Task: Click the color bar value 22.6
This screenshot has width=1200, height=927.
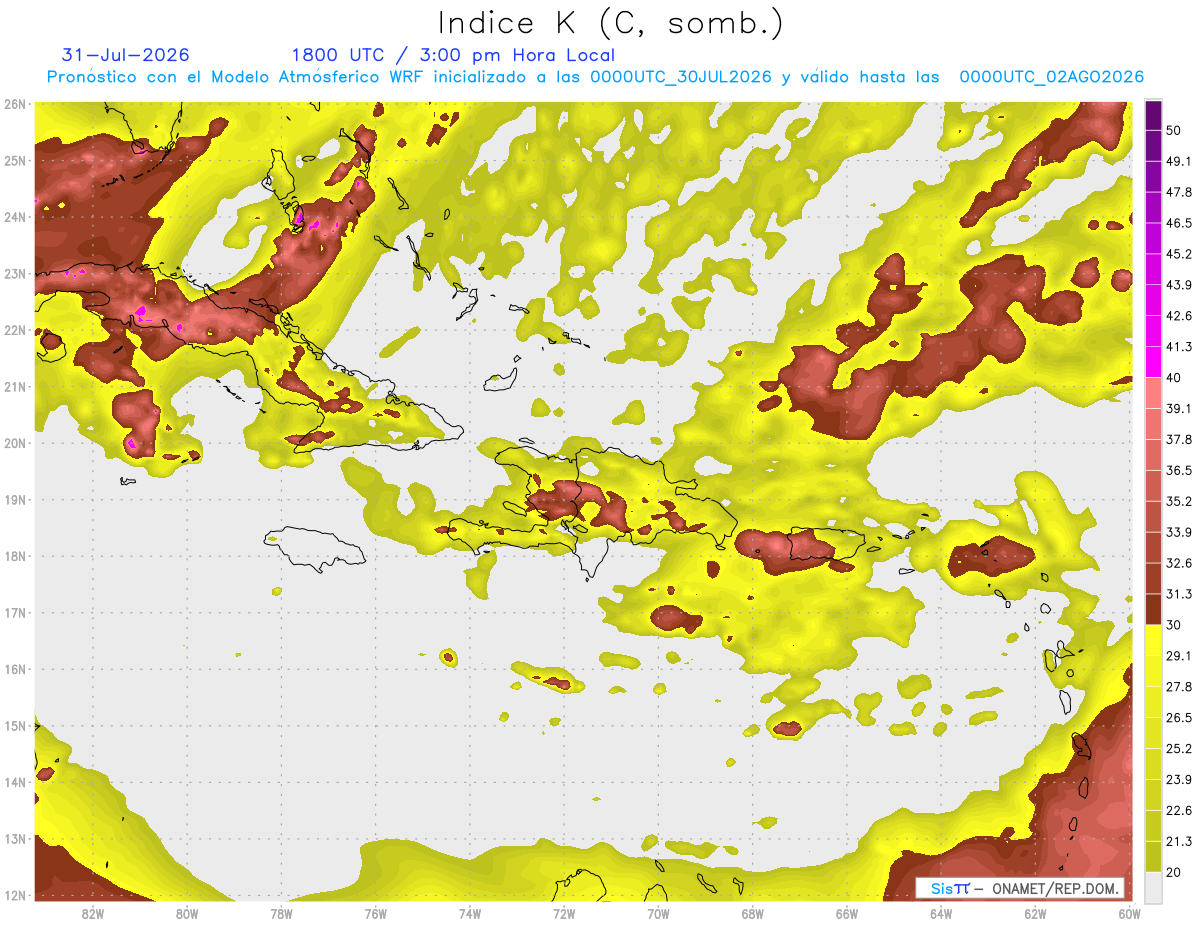Action: pos(1179,811)
